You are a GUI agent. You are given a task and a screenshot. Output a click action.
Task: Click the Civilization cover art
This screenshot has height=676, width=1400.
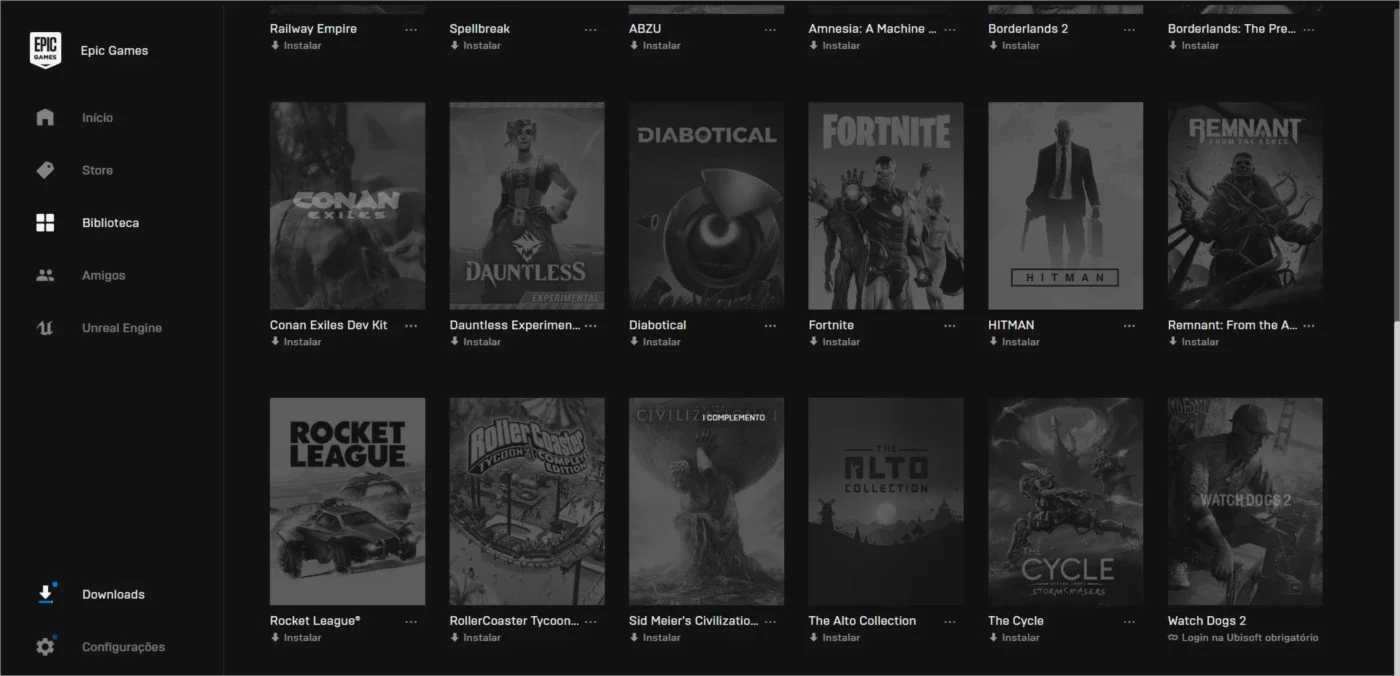[x=707, y=502]
